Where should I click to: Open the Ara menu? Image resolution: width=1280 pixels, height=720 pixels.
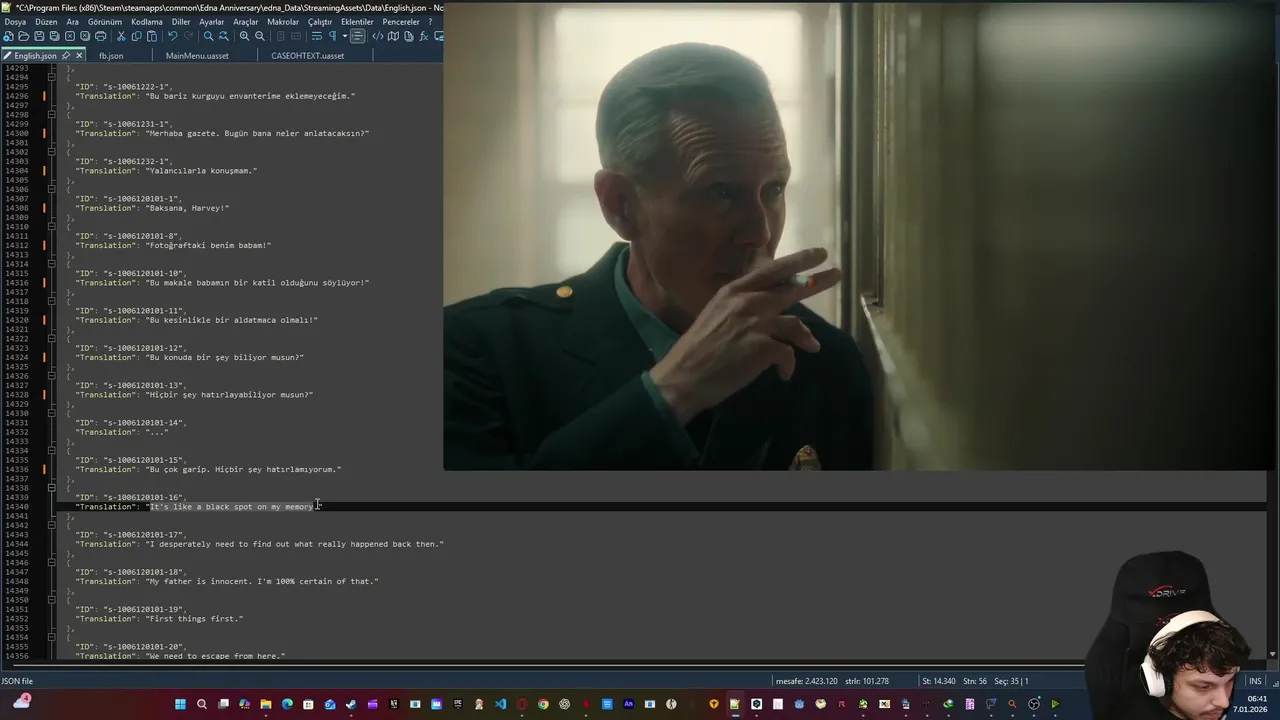click(72, 22)
